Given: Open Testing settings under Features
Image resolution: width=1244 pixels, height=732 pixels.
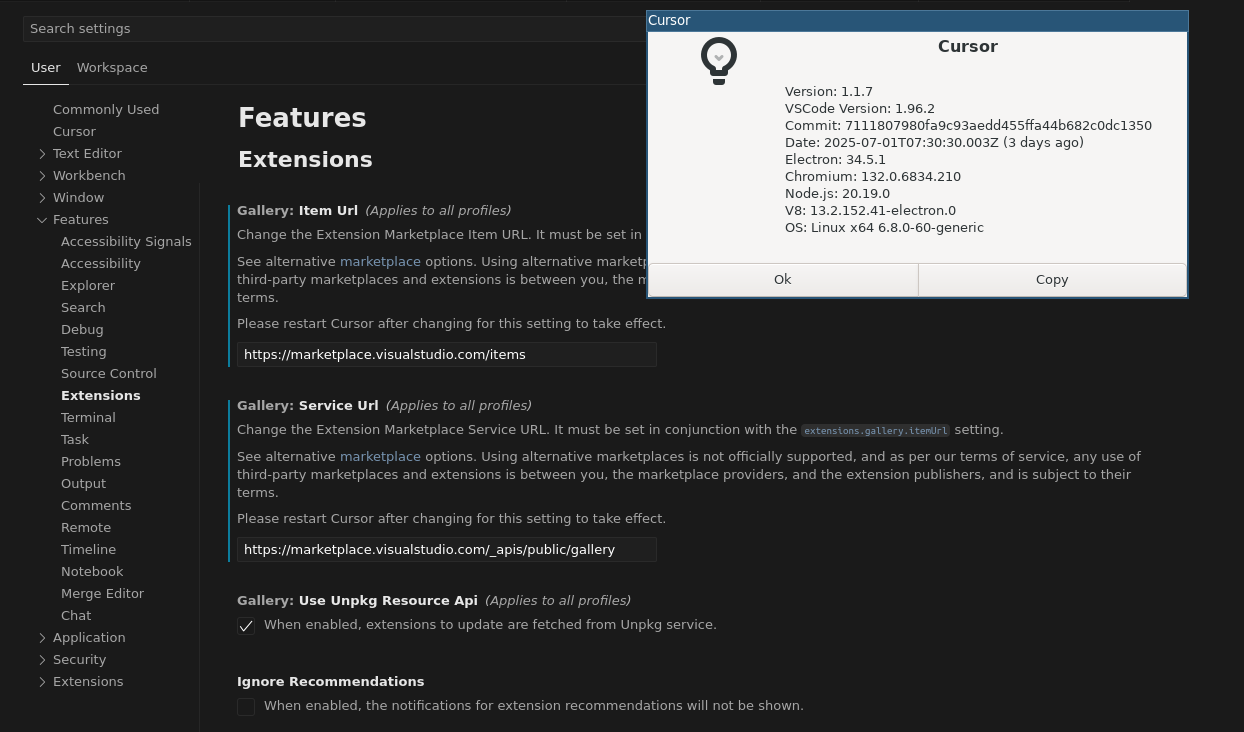Looking at the screenshot, I should click(x=84, y=352).
